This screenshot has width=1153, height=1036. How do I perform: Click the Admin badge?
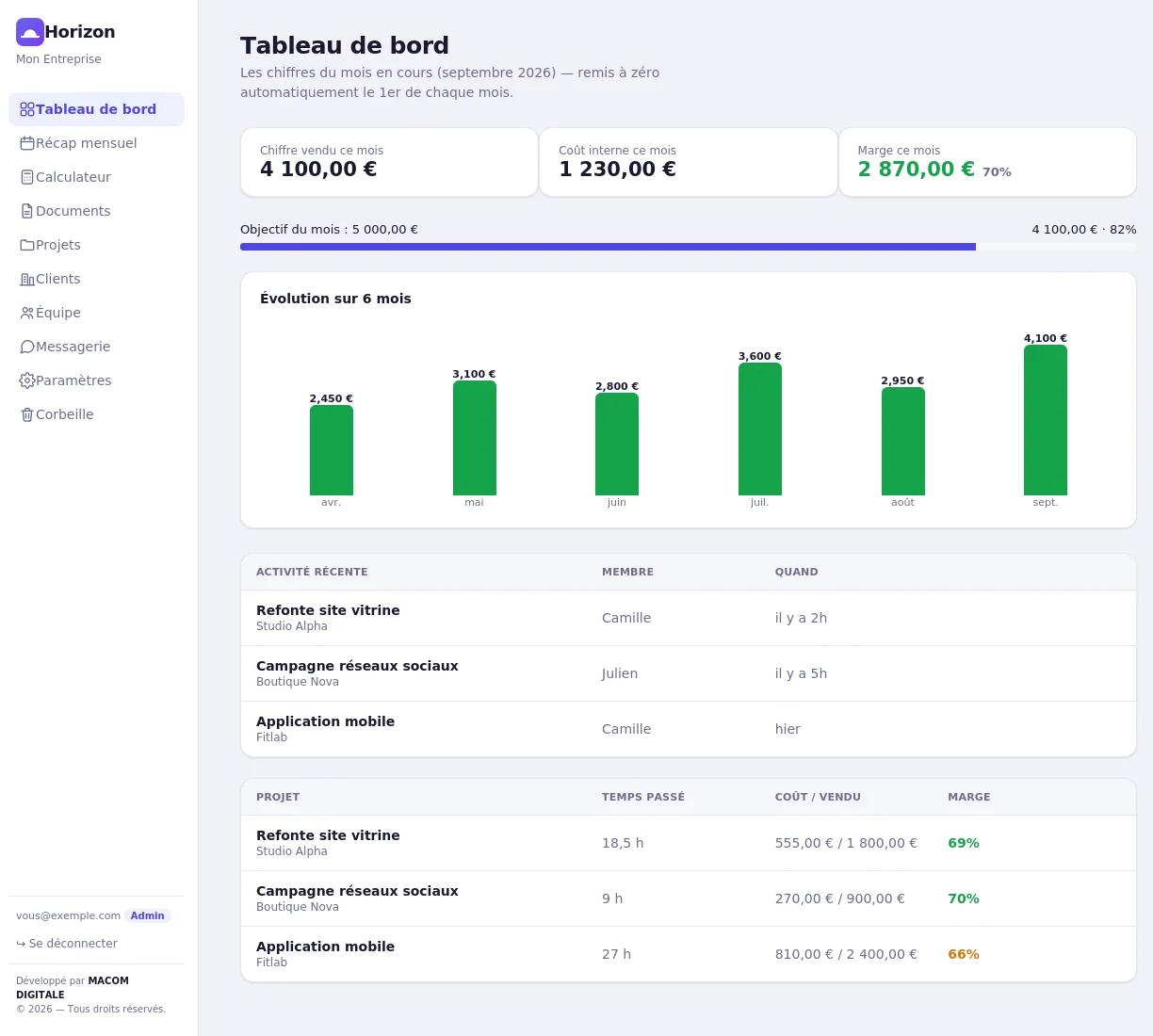click(x=147, y=915)
